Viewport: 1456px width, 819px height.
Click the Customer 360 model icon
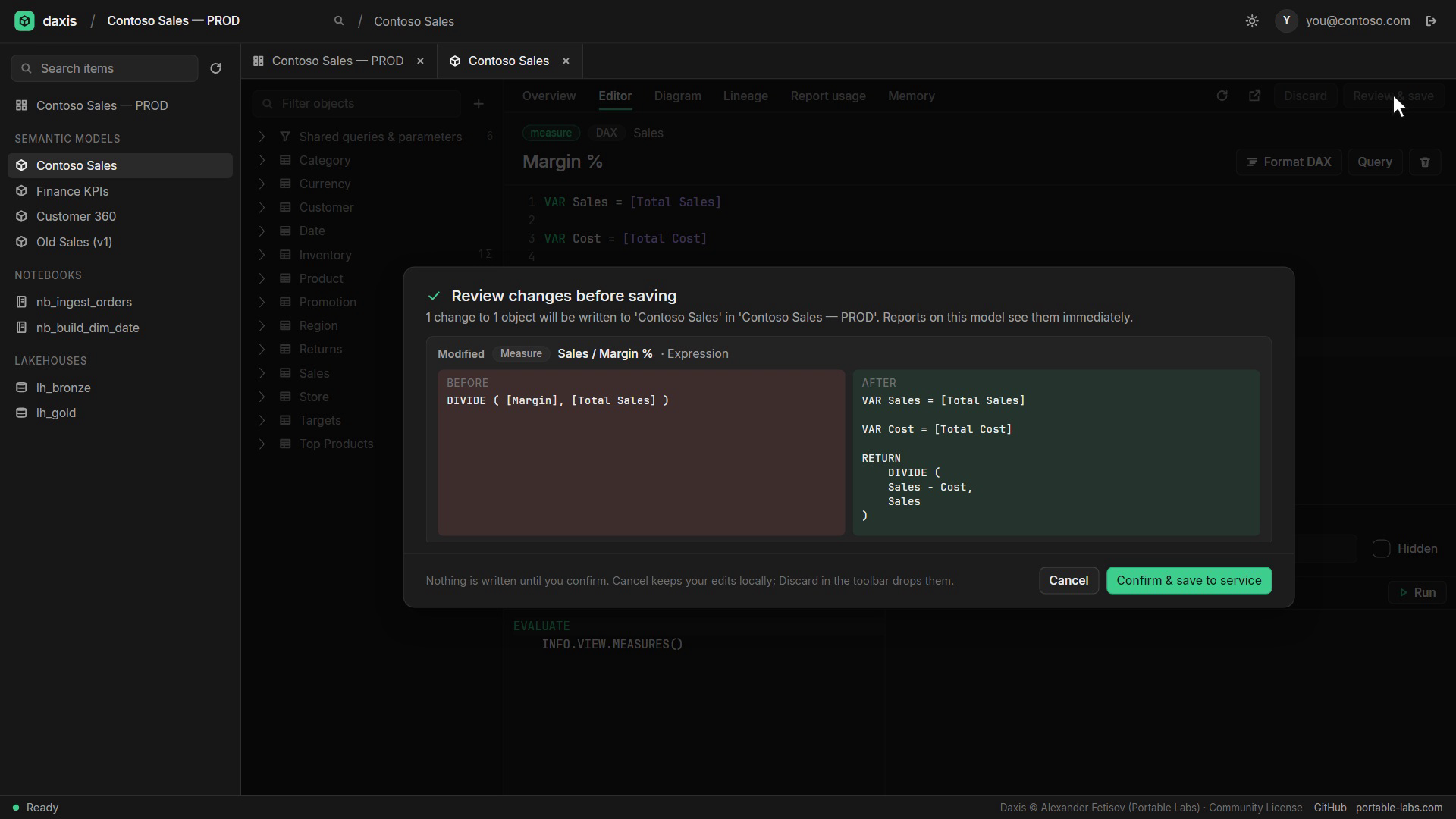(x=21, y=216)
